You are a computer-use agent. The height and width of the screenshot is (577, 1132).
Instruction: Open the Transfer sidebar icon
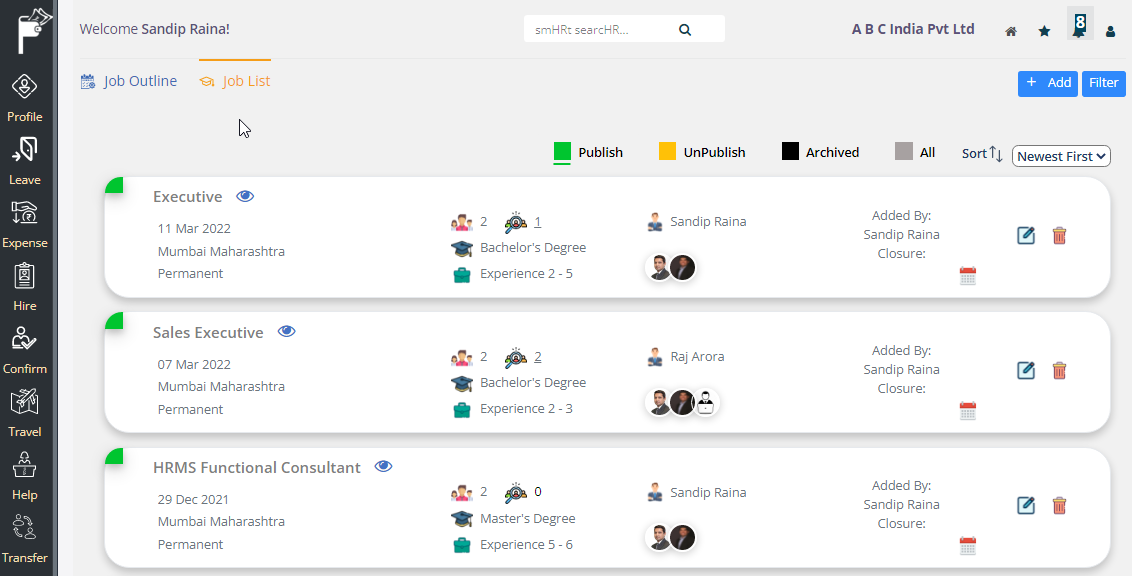(25, 528)
